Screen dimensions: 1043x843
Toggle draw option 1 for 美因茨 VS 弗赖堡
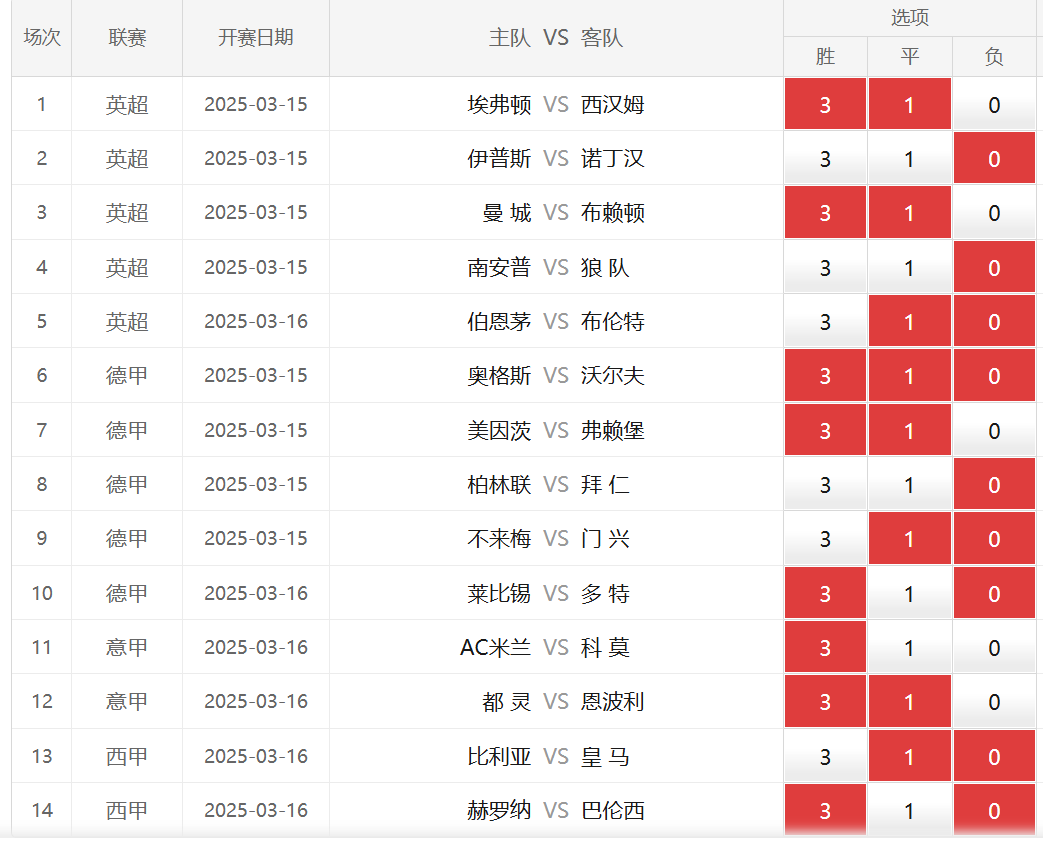(909, 430)
